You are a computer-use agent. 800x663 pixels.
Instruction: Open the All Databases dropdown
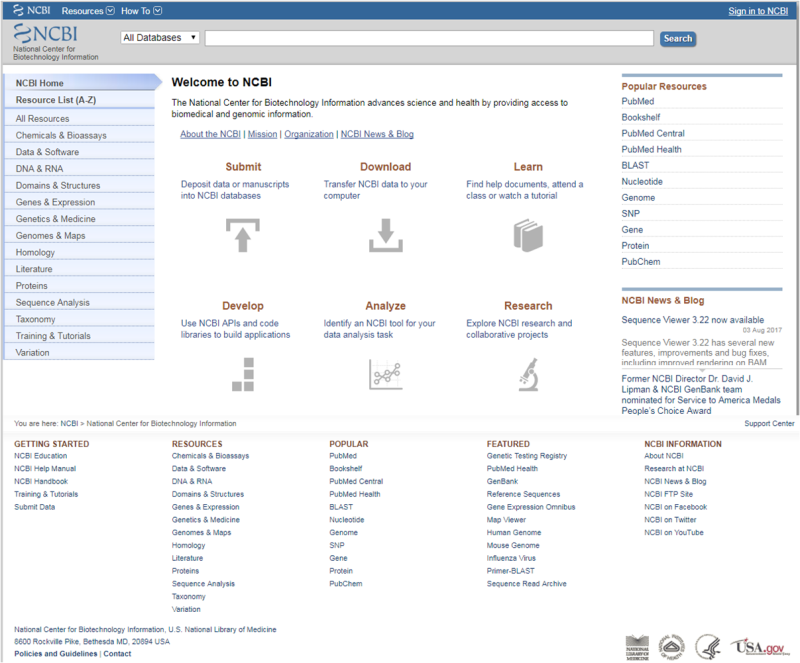click(x=160, y=38)
